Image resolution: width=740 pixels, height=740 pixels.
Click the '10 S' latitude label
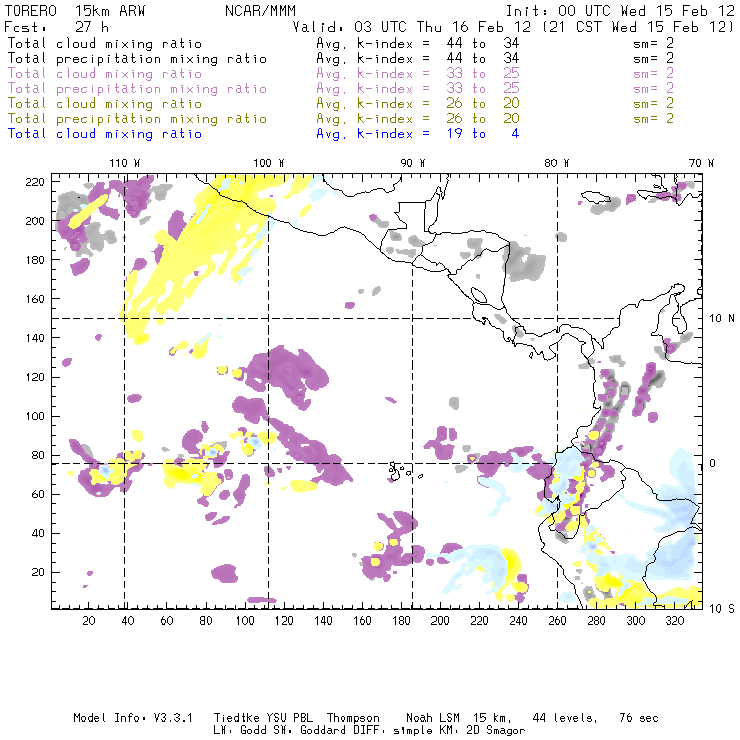722,609
